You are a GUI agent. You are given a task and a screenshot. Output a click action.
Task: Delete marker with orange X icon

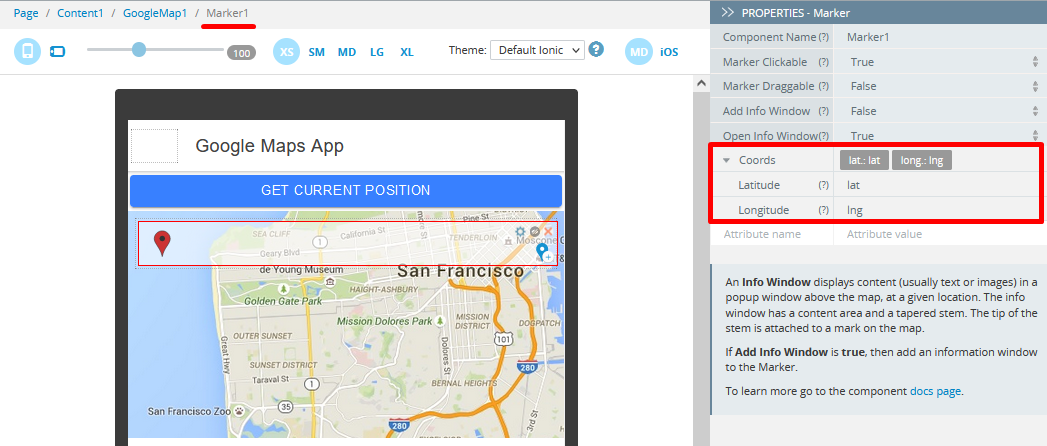[548, 231]
